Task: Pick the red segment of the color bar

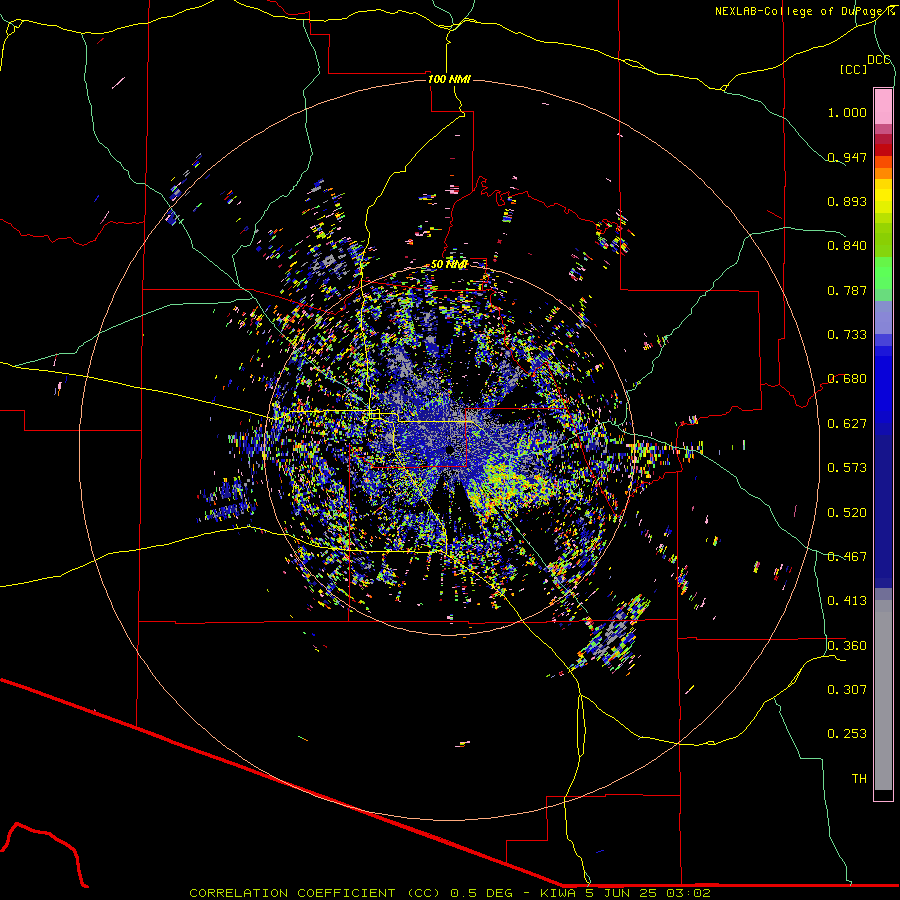Action: click(883, 150)
